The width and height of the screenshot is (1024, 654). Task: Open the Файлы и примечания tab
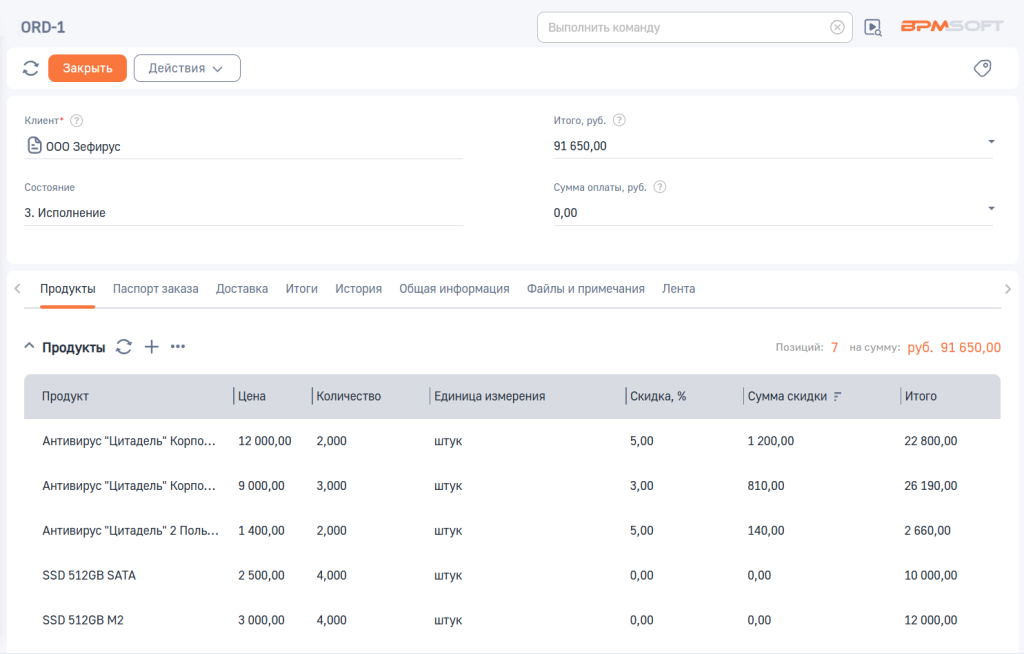pyautogui.click(x=585, y=289)
